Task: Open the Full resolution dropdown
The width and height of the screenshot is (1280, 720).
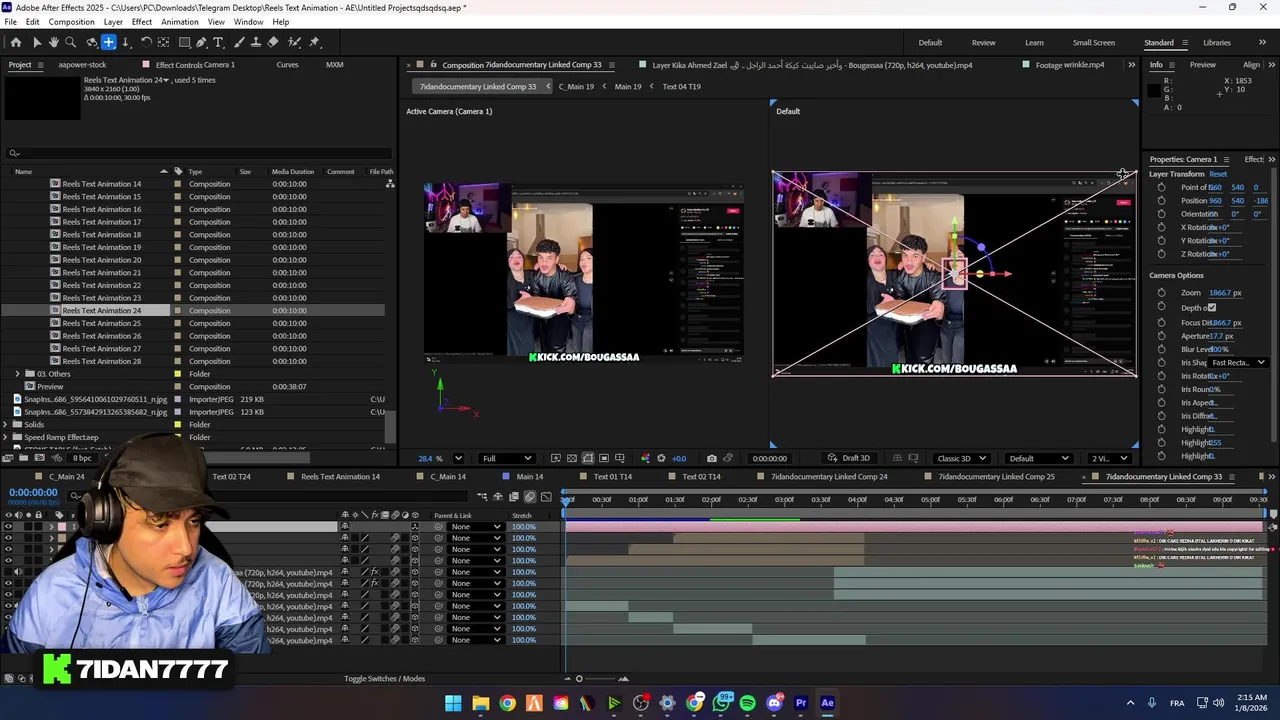Action: pos(508,458)
